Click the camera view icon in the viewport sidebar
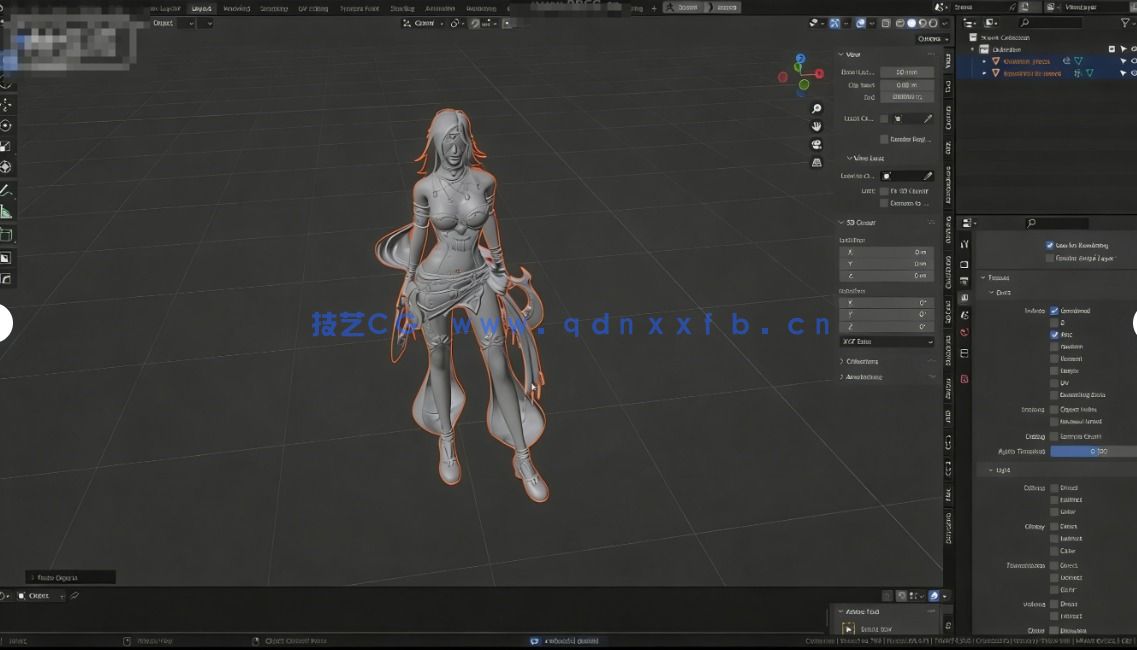 (x=816, y=144)
